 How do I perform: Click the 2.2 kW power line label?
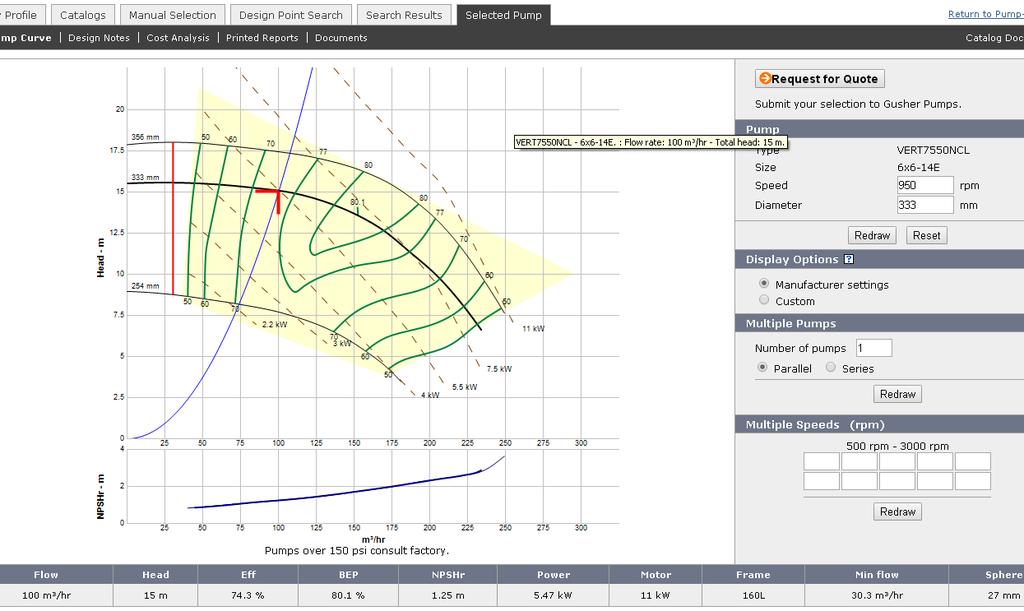(x=274, y=324)
